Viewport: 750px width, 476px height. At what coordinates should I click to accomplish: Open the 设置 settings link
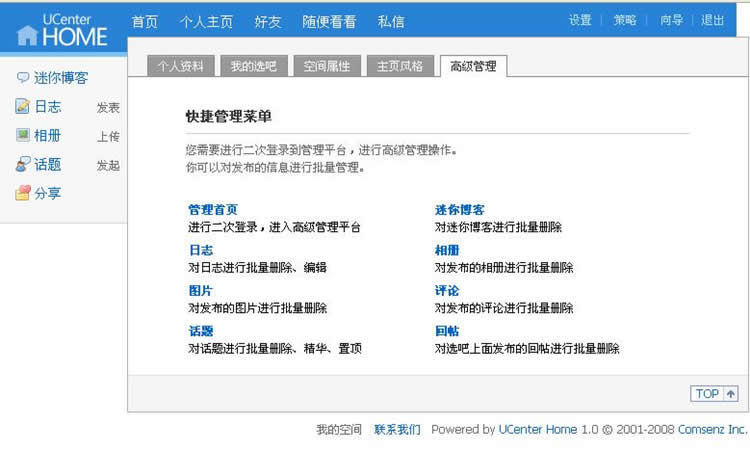pos(581,20)
